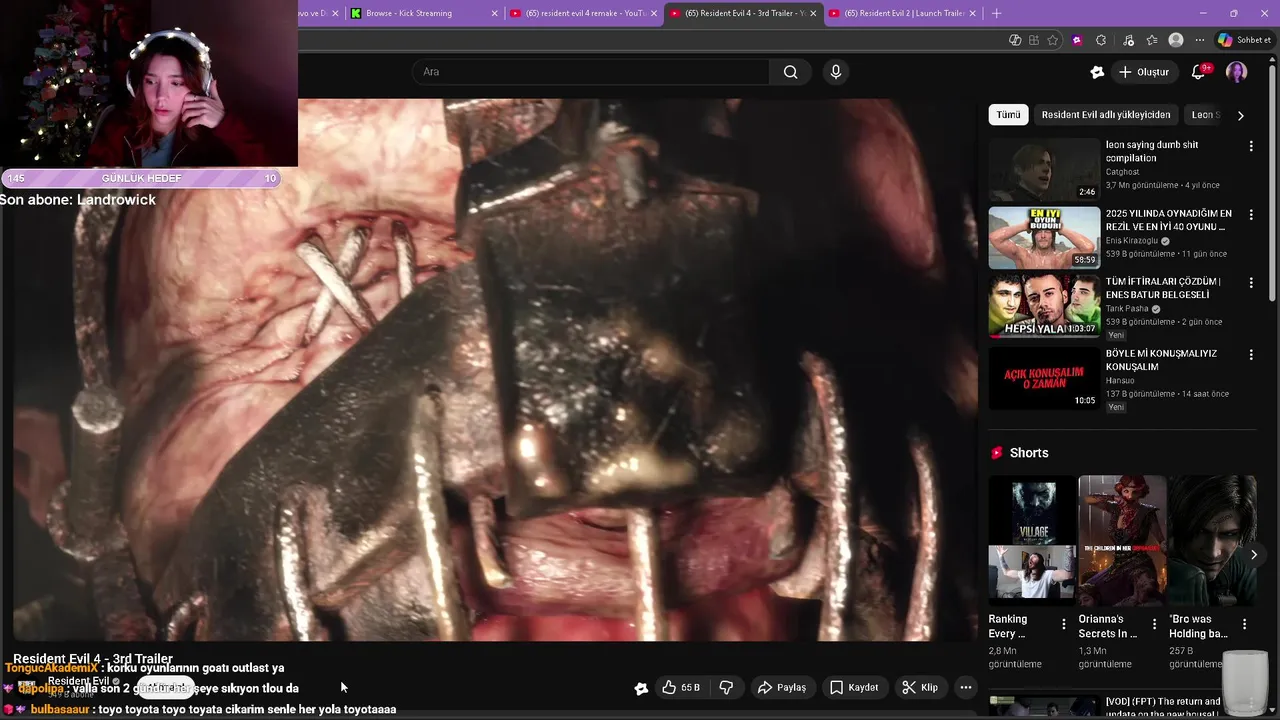The image size is (1280, 720).
Task: Click title 'BÖYLE Mİ KONUŞMALIYIZ KONUŞALIM'
Action: 1161,360
